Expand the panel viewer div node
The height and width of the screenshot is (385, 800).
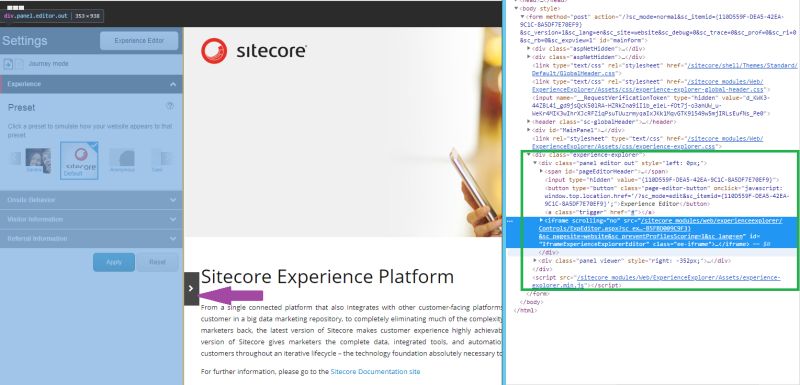tap(535, 261)
